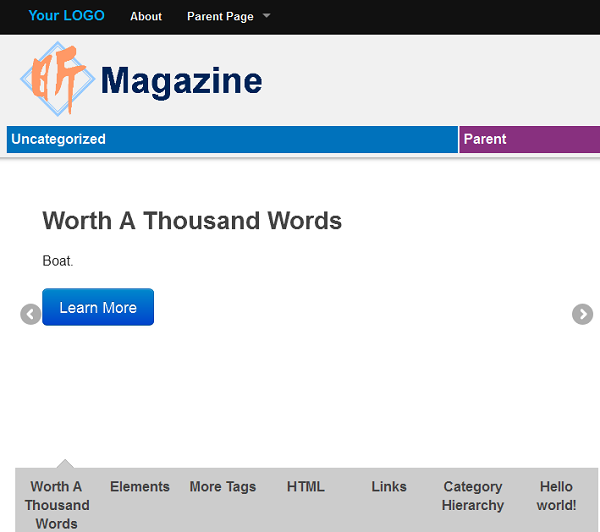Expand the Parent Page dropdown arrow

266,17
